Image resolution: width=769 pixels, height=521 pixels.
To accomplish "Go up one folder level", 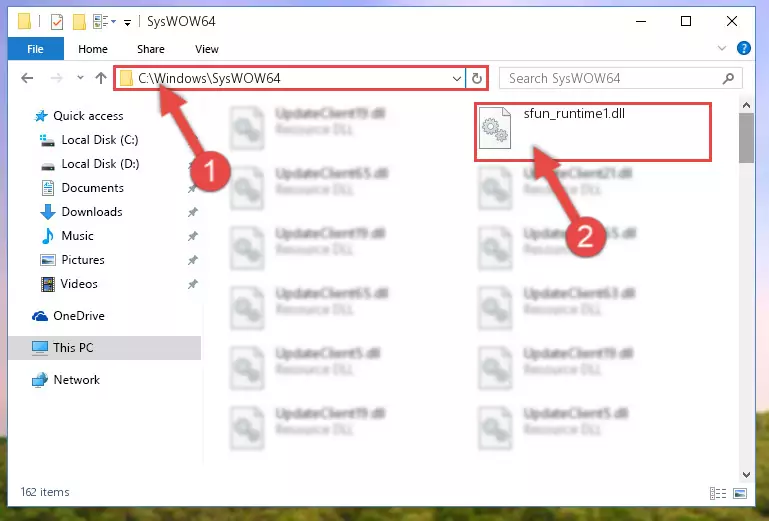I will click(x=101, y=78).
